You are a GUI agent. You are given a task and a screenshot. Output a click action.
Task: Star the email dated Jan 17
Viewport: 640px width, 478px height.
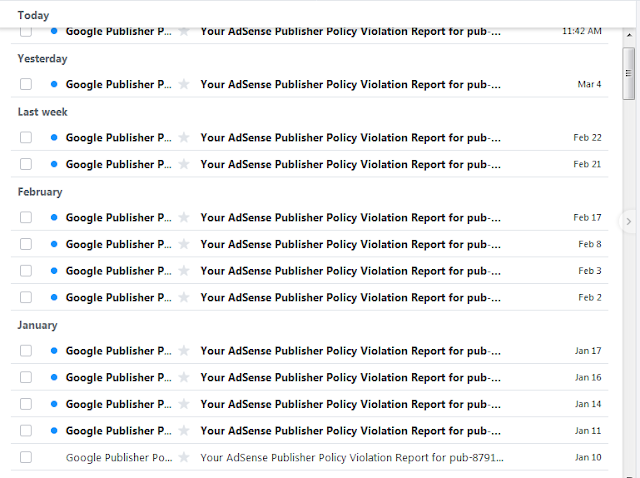click(184, 351)
